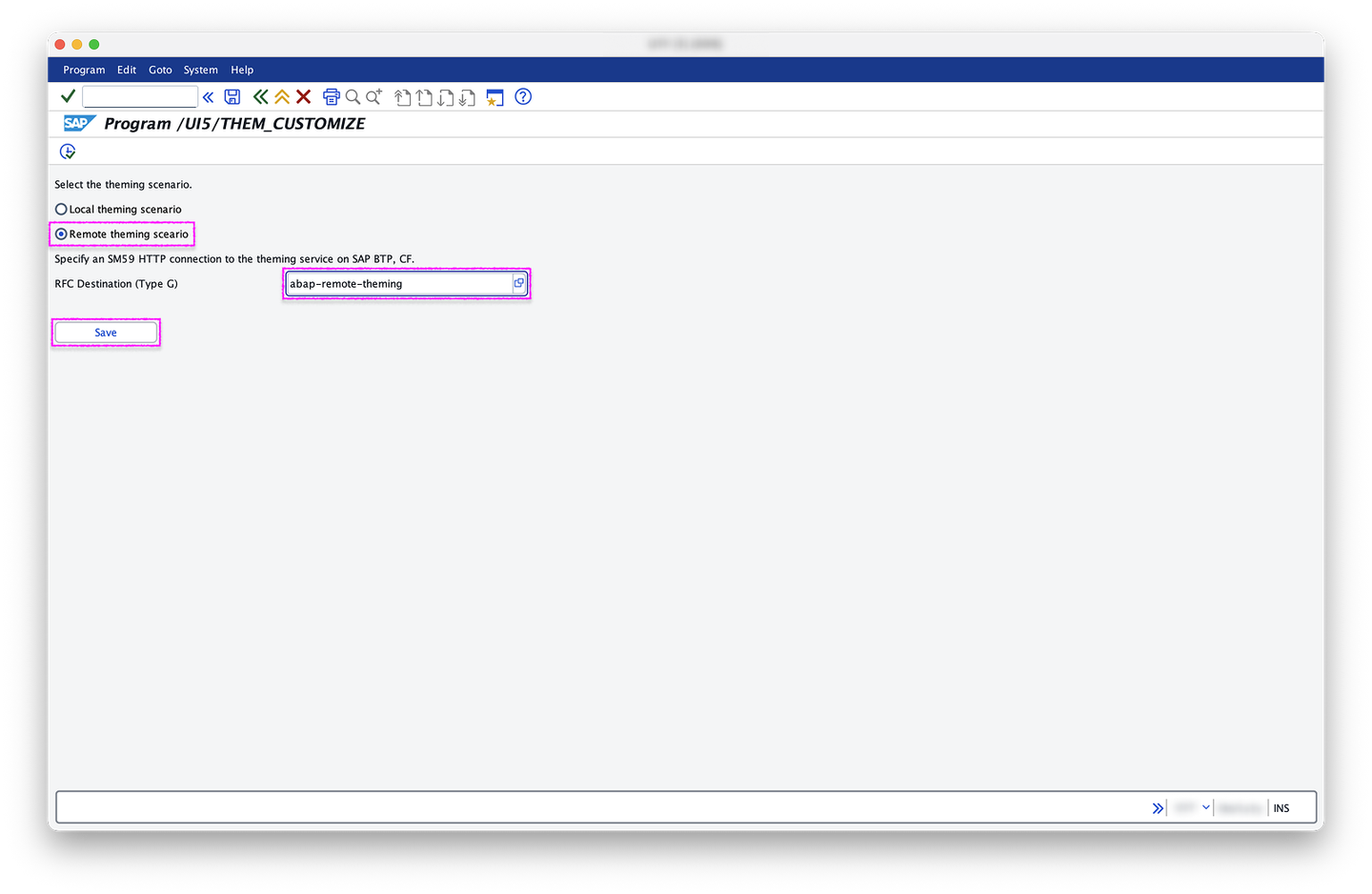Select Remote theming scenario radio button
1372x894 pixels.
(61, 234)
